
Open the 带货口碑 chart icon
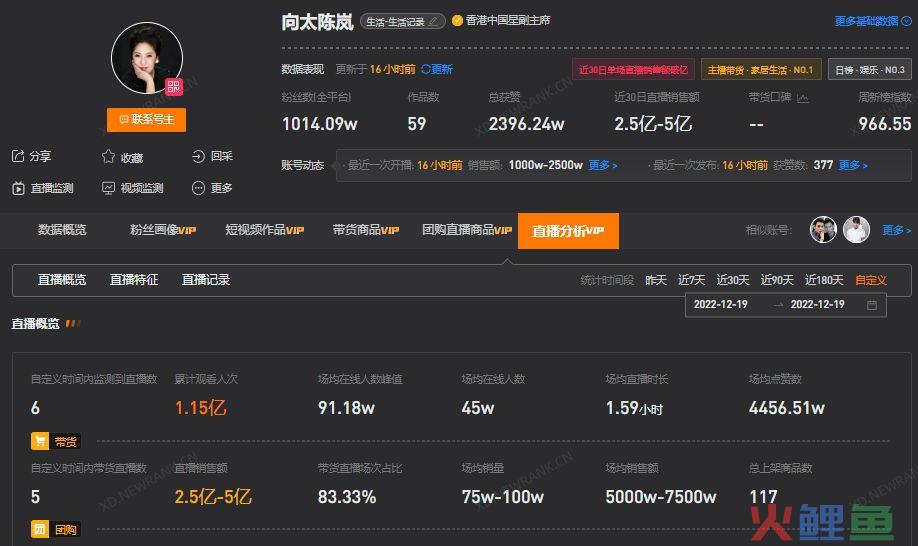tap(803, 98)
